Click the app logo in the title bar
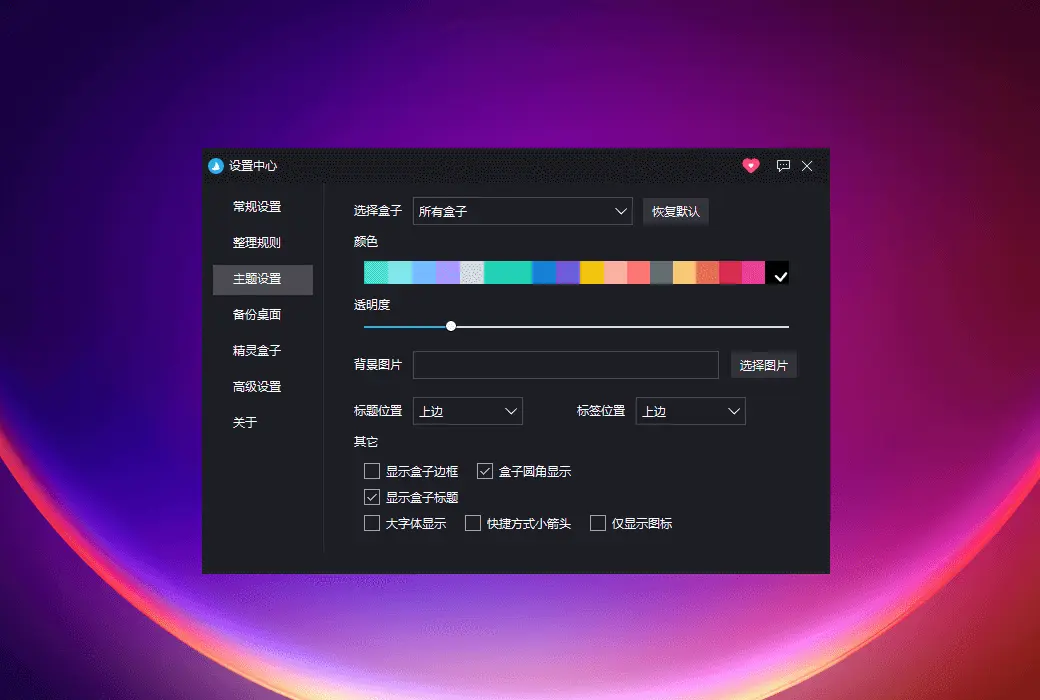 coord(218,166)
